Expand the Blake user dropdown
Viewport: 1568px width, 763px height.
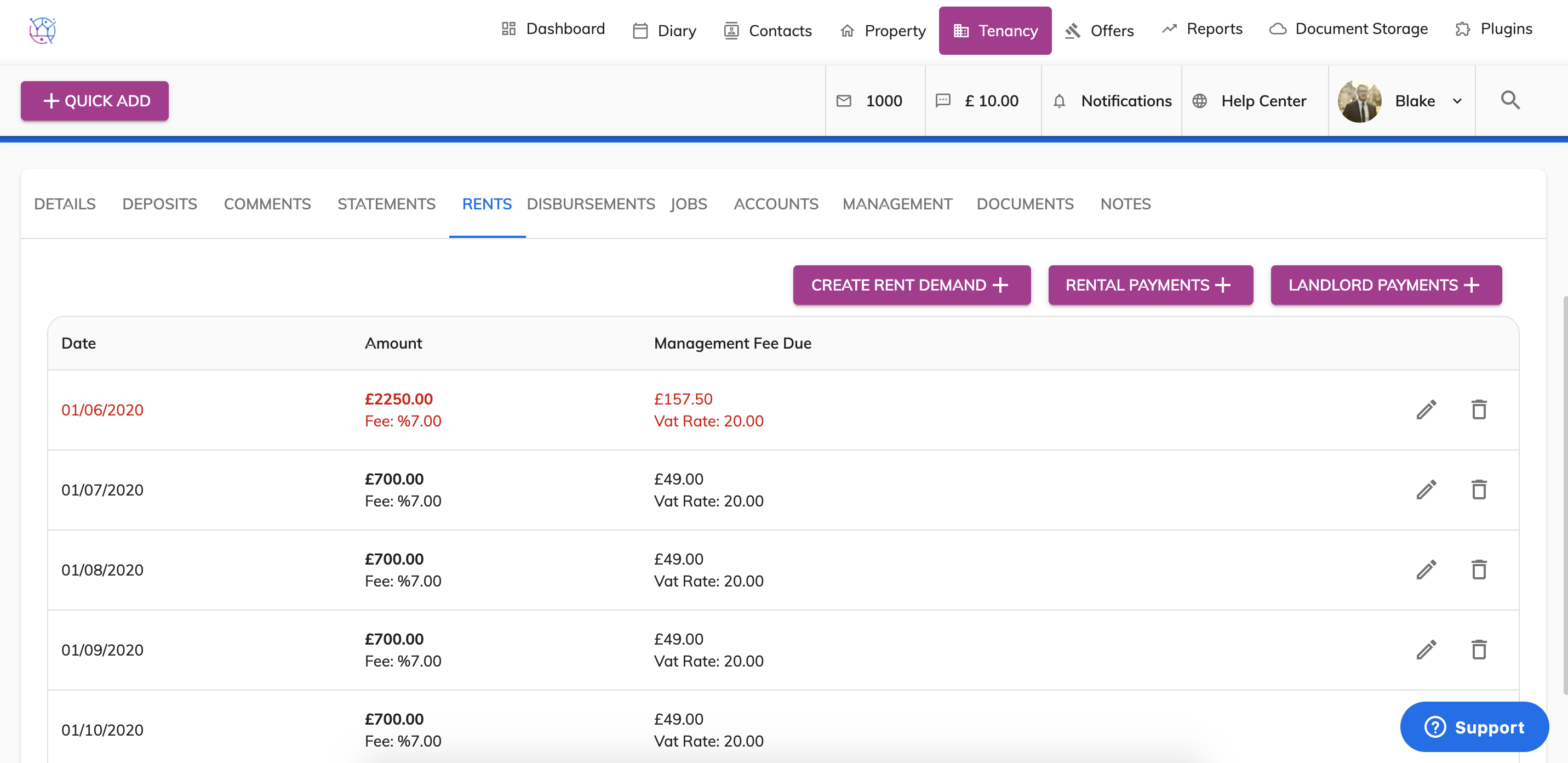(1457, 101)
